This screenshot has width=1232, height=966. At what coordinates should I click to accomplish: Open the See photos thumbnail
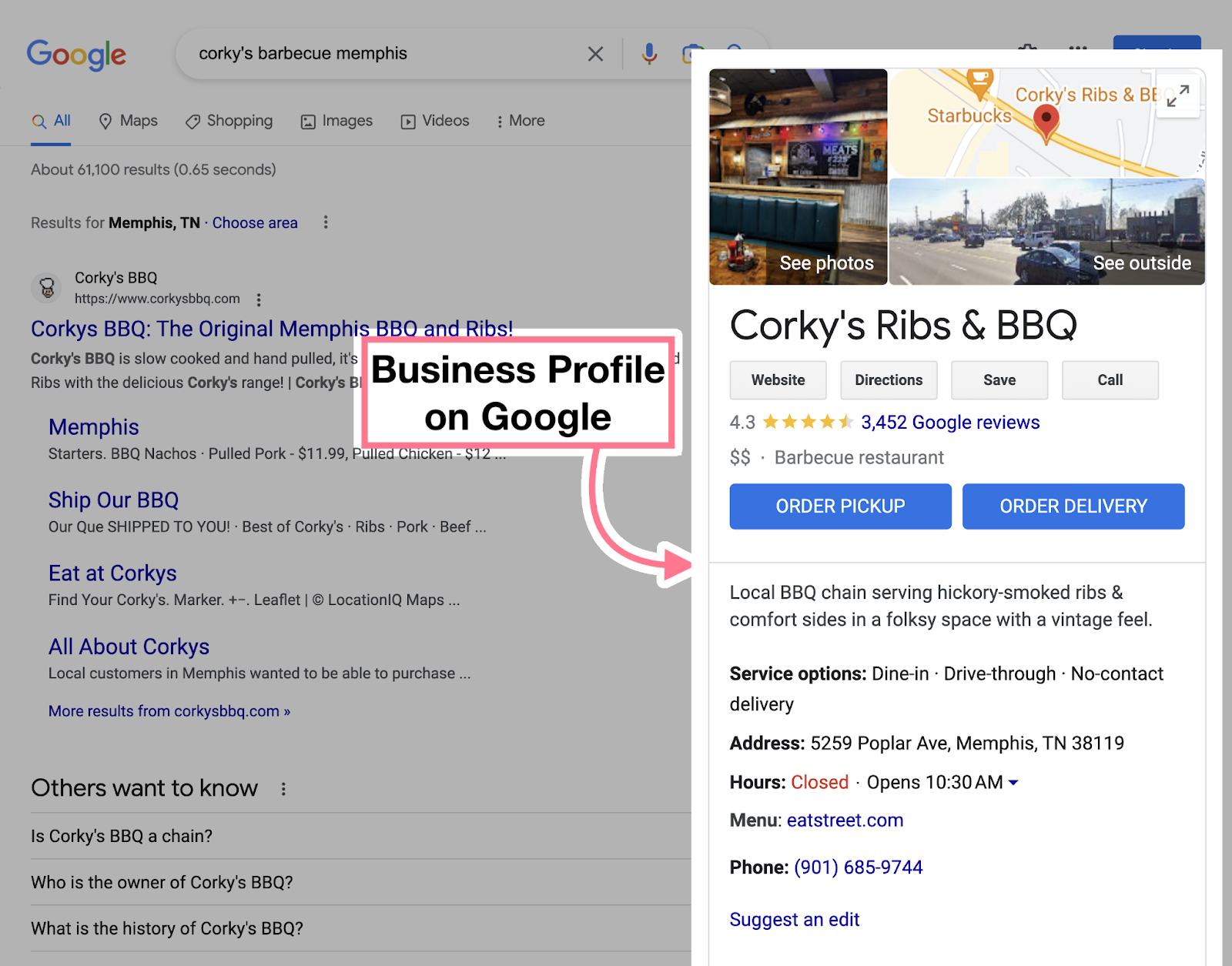point(798,177)
